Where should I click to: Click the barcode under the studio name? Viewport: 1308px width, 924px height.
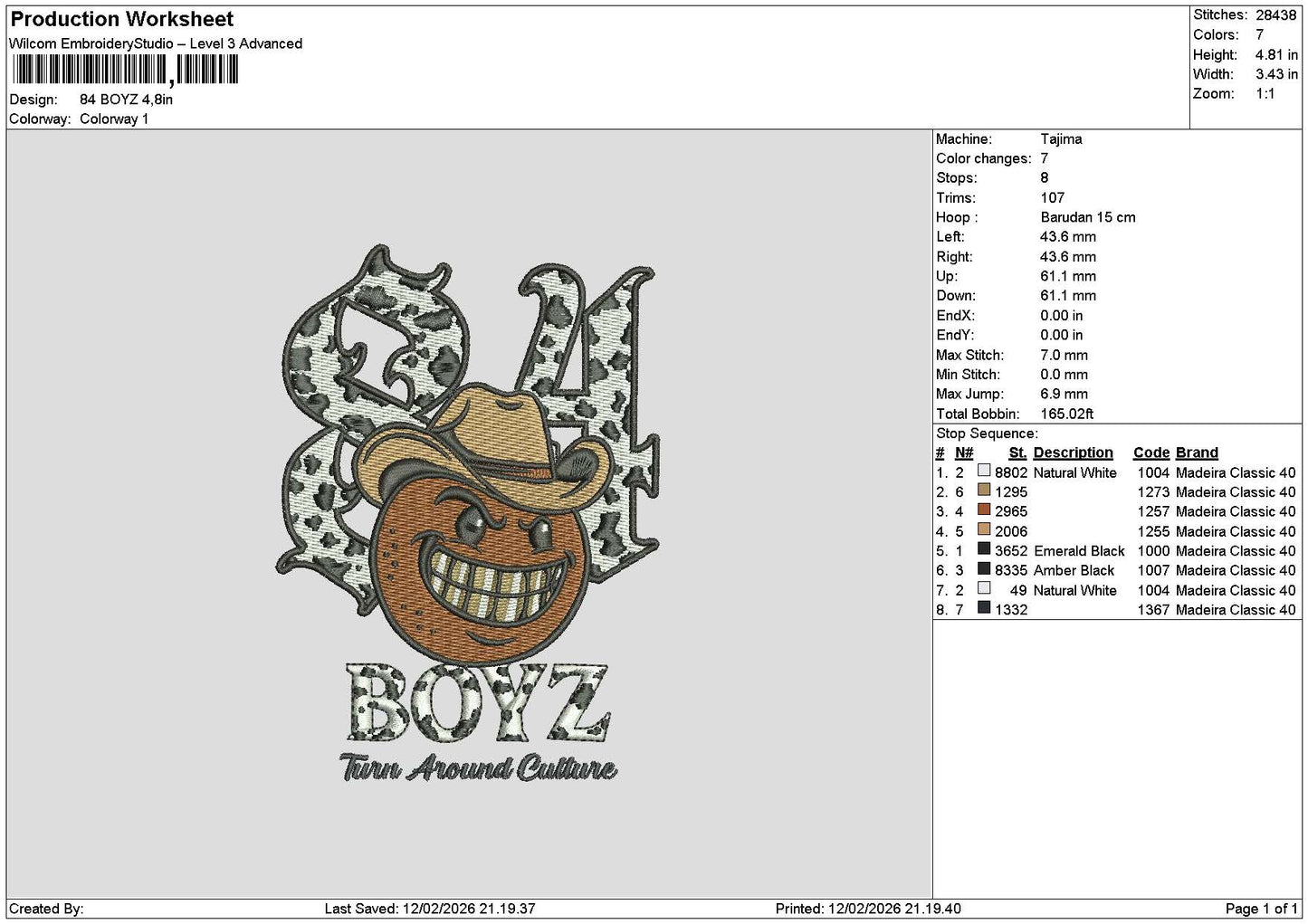pyautogui.click(x=125, y=71)
